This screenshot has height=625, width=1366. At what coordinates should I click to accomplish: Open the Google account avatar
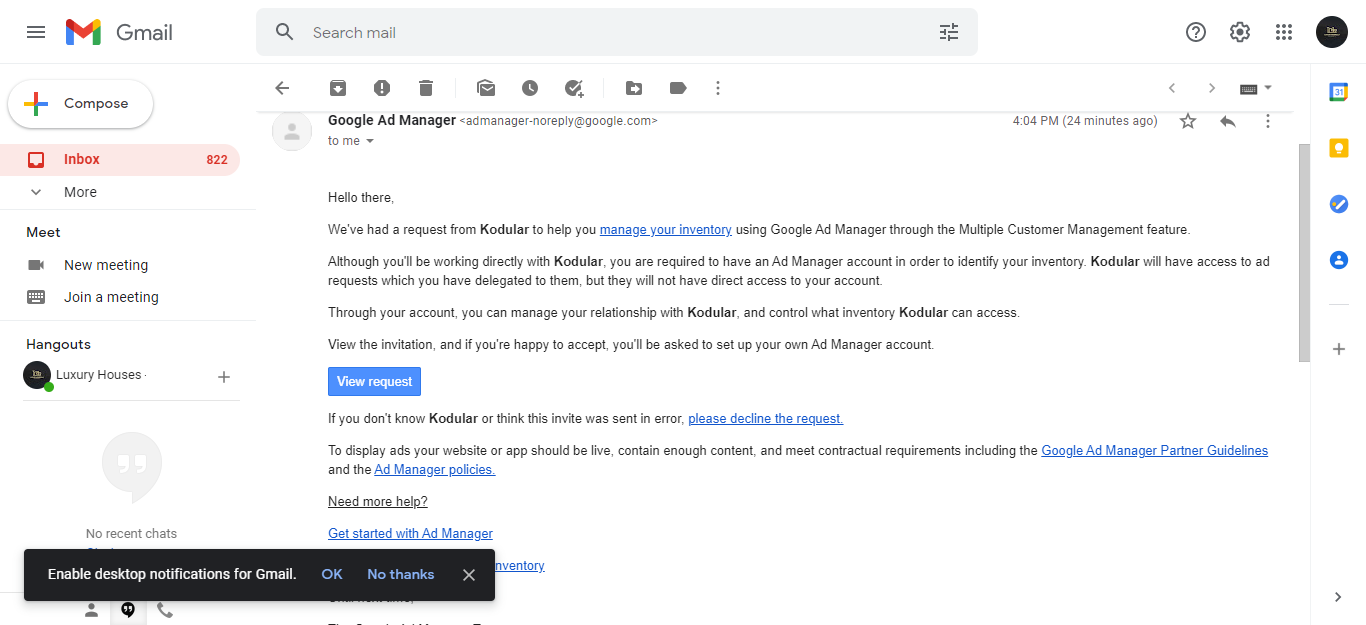1332,32
